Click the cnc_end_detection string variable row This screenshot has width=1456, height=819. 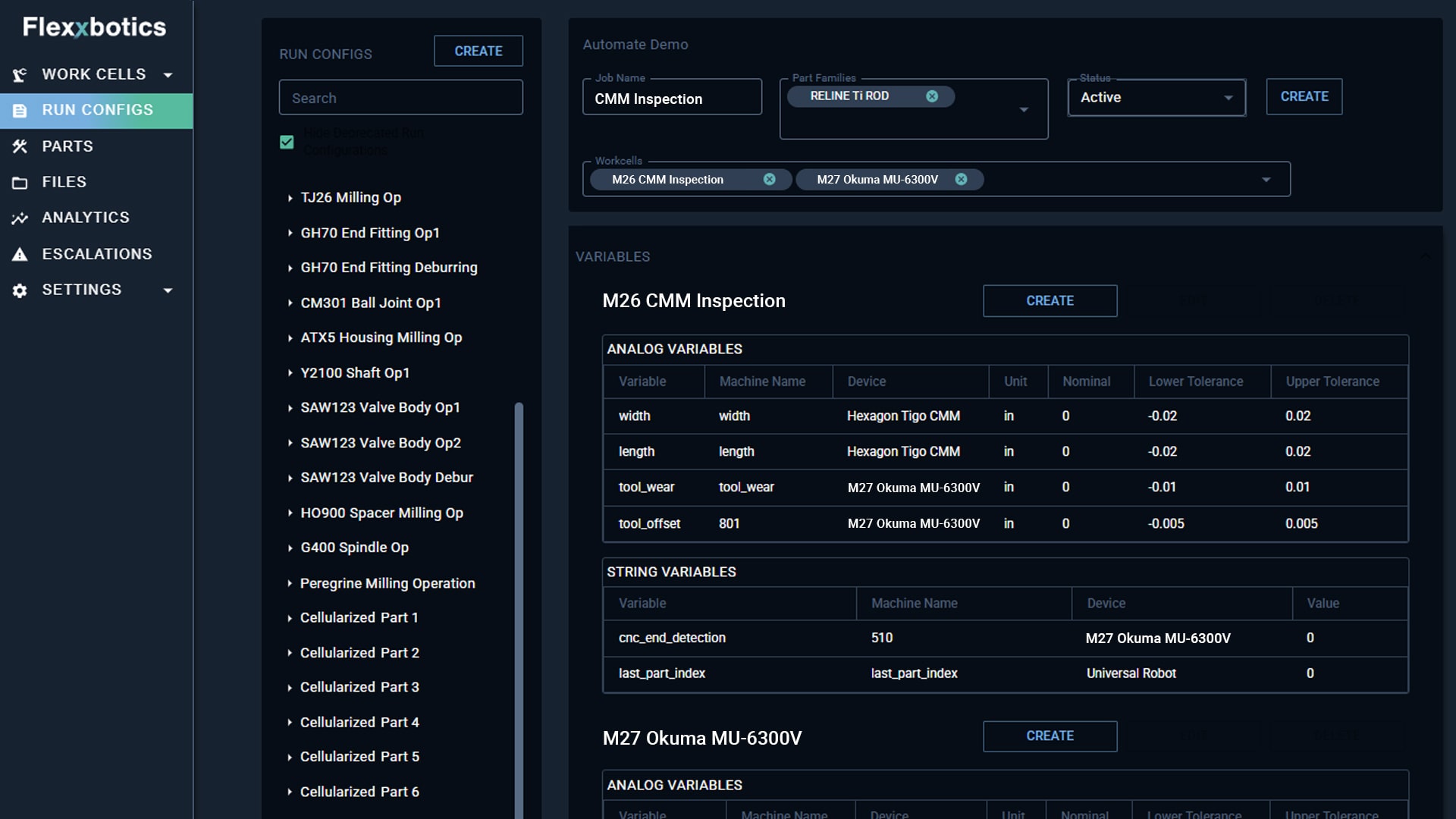click(x=1006, y=639)
